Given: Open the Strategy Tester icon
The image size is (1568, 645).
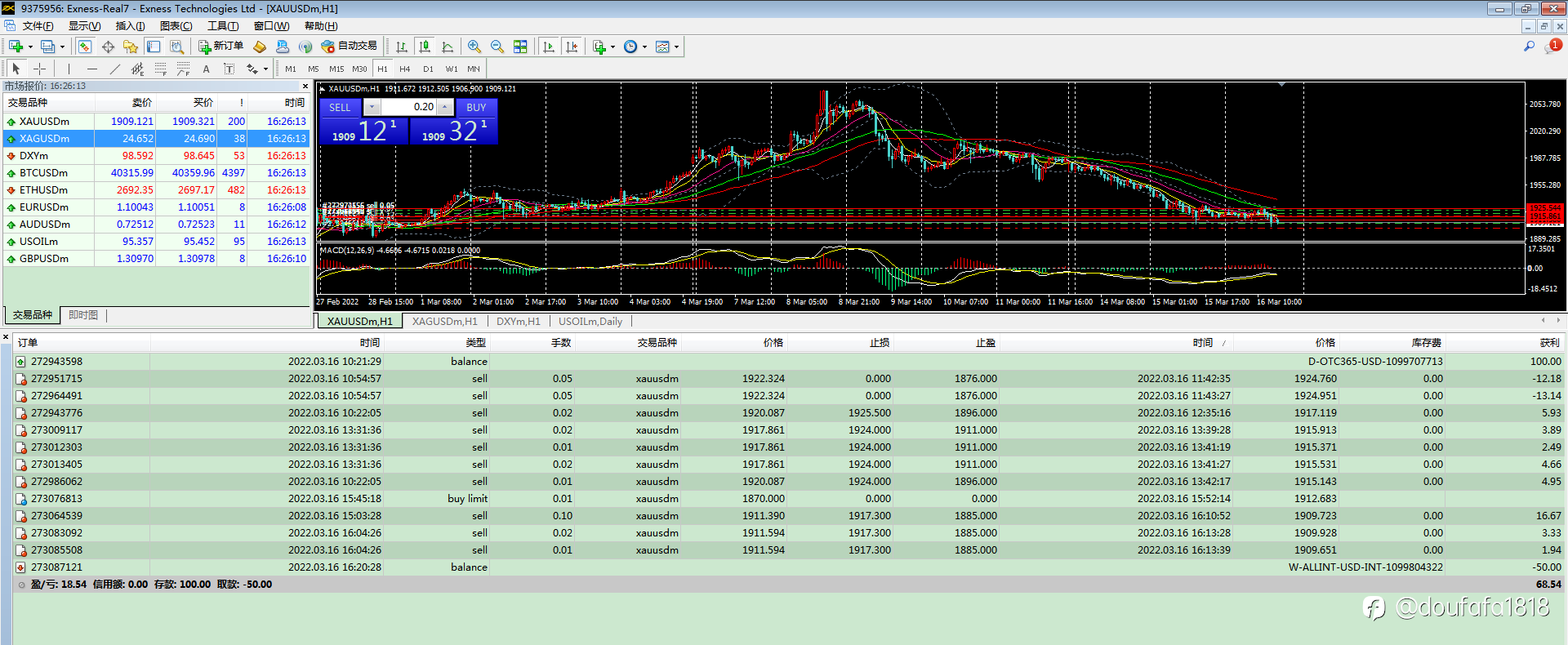Looking at the screenshot, I should coord(176,47).
